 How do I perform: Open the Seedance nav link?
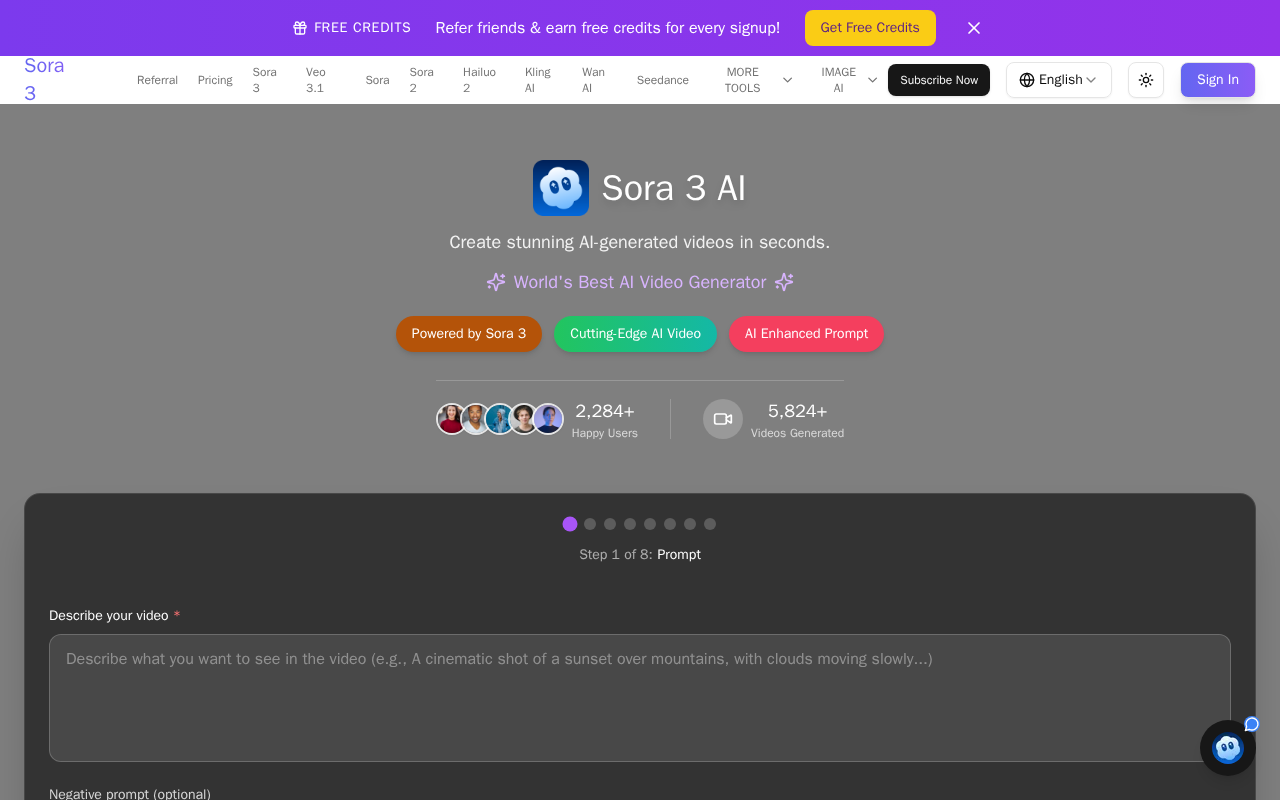[663, 80]
